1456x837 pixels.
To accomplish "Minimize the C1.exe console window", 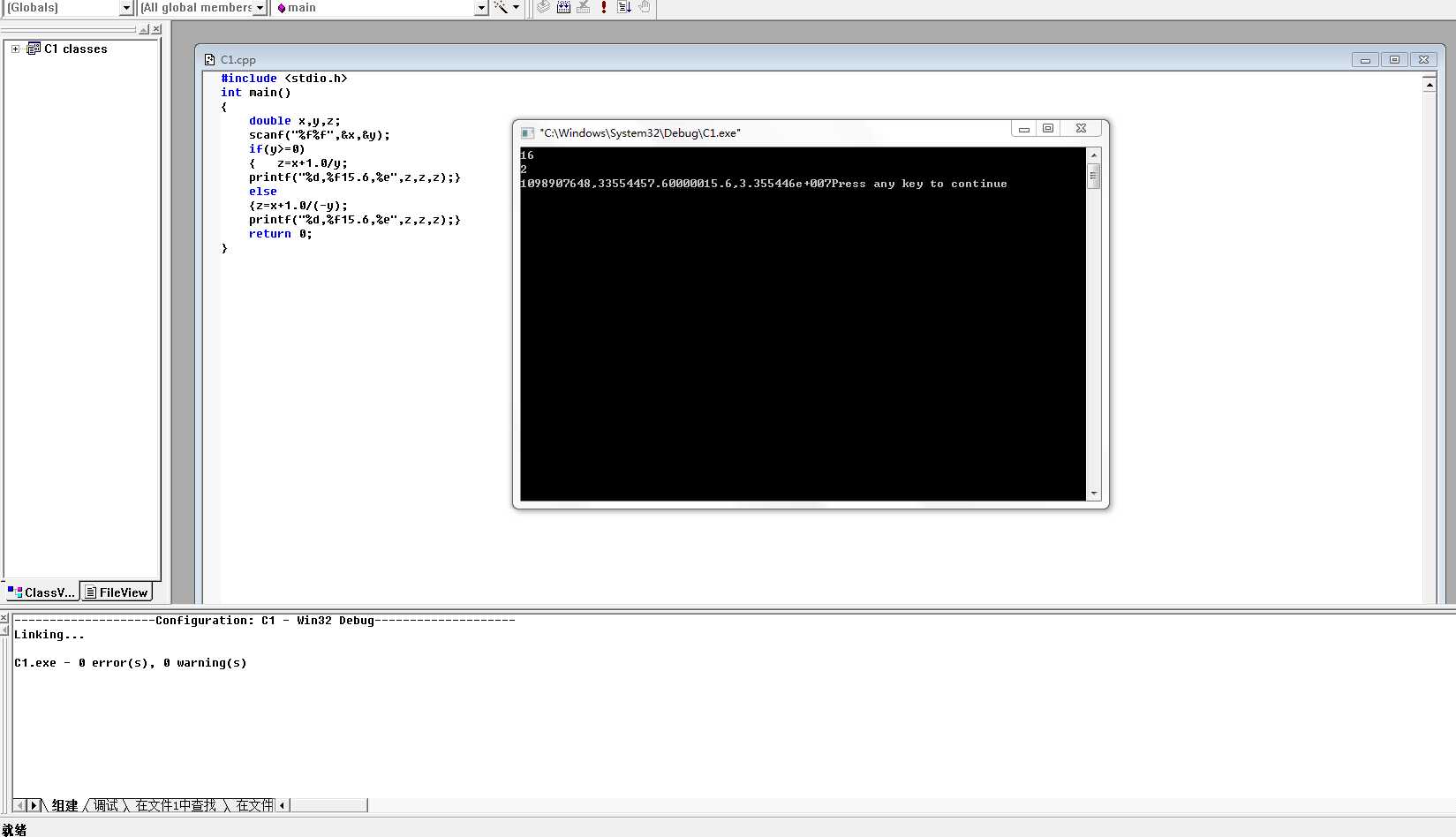I will (x=1024, y=129).
